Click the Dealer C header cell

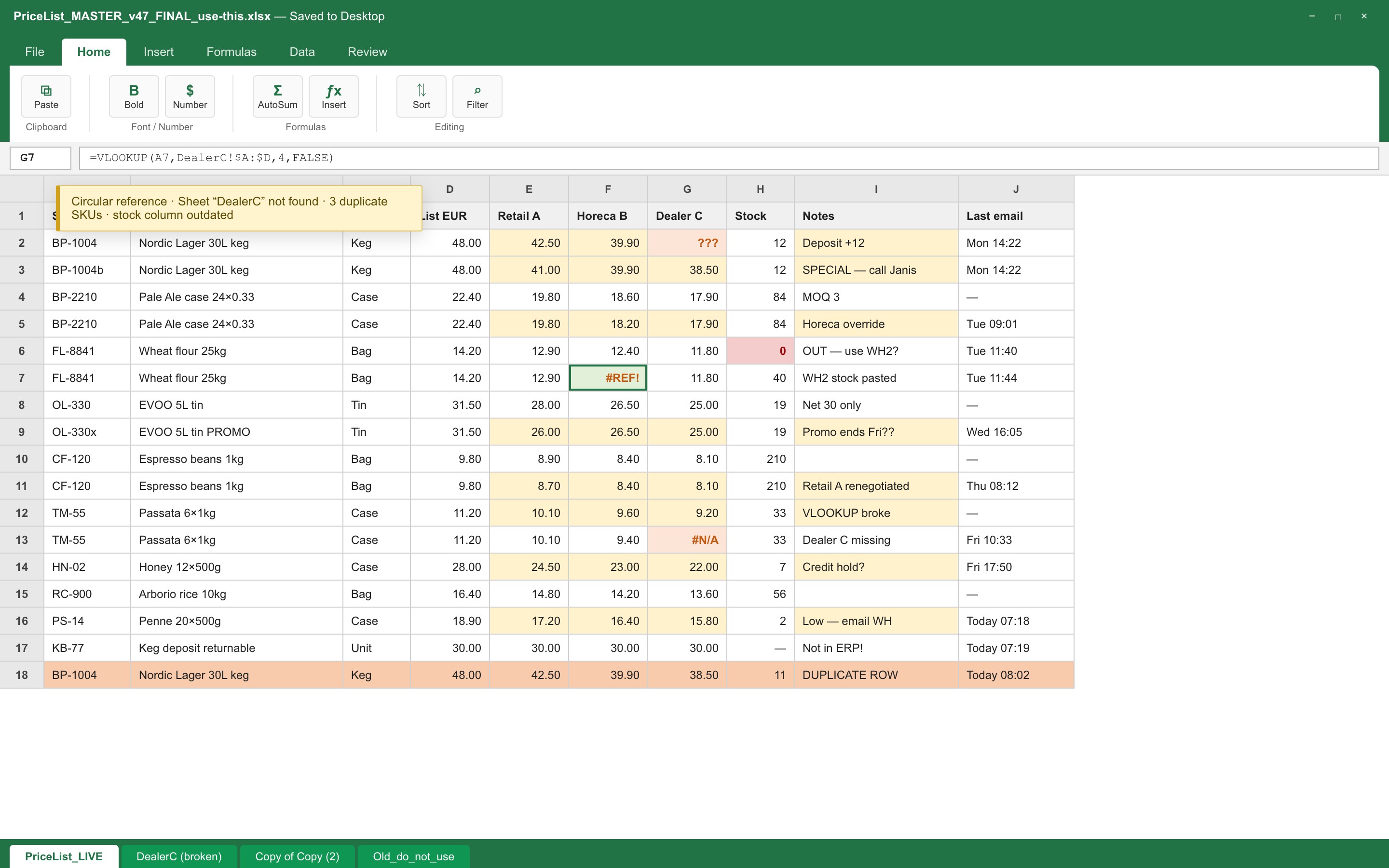(x=687, y=216)
